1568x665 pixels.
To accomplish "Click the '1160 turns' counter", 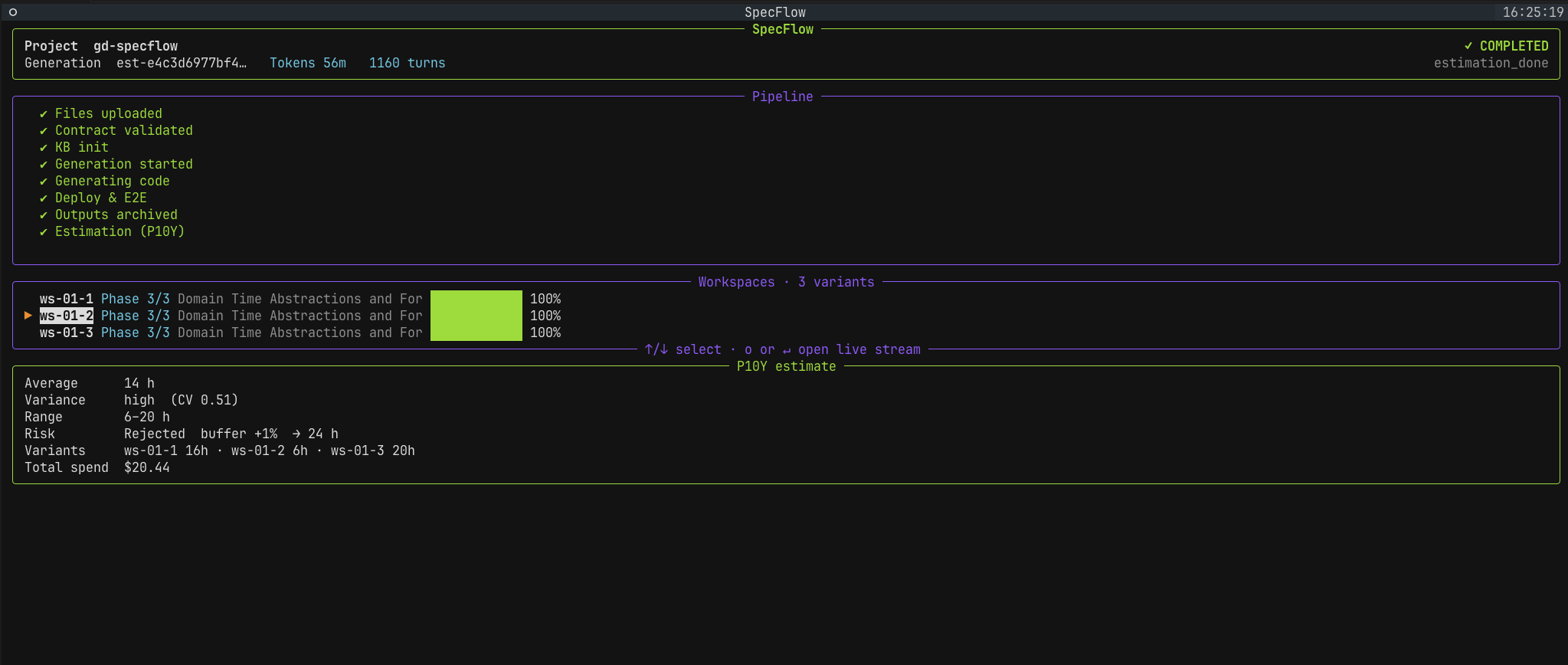I will coord(408,63).
